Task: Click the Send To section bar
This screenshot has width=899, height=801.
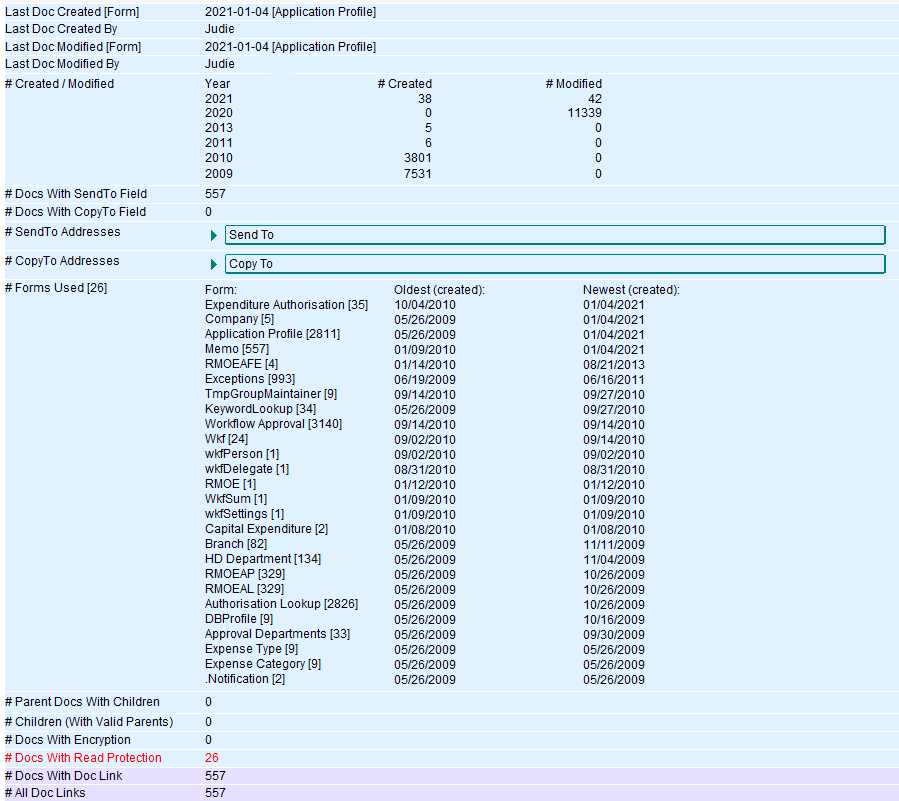Action: click(x=555, y=235)
